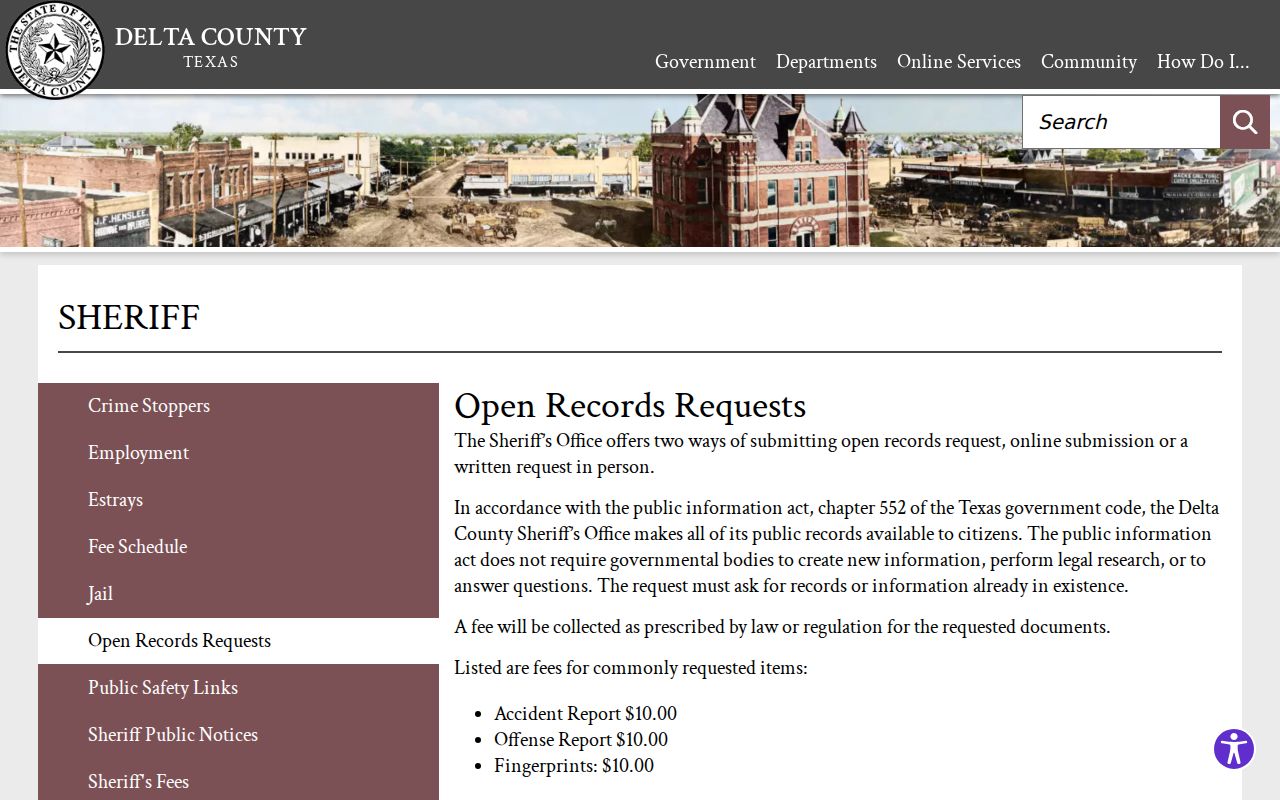This screenshot has width=1280, height=800.
Task: Click the Delta County seal logo
Action: pos(54,49)
